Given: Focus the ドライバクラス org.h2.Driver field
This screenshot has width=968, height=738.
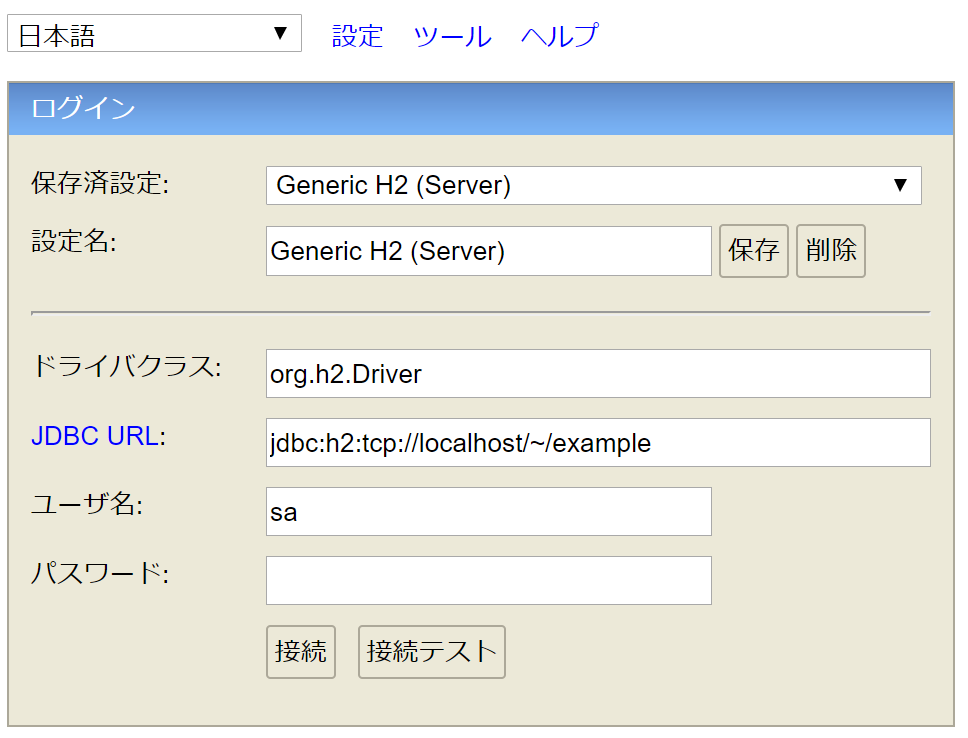Looking at the screenshot, I should [598, 374].
